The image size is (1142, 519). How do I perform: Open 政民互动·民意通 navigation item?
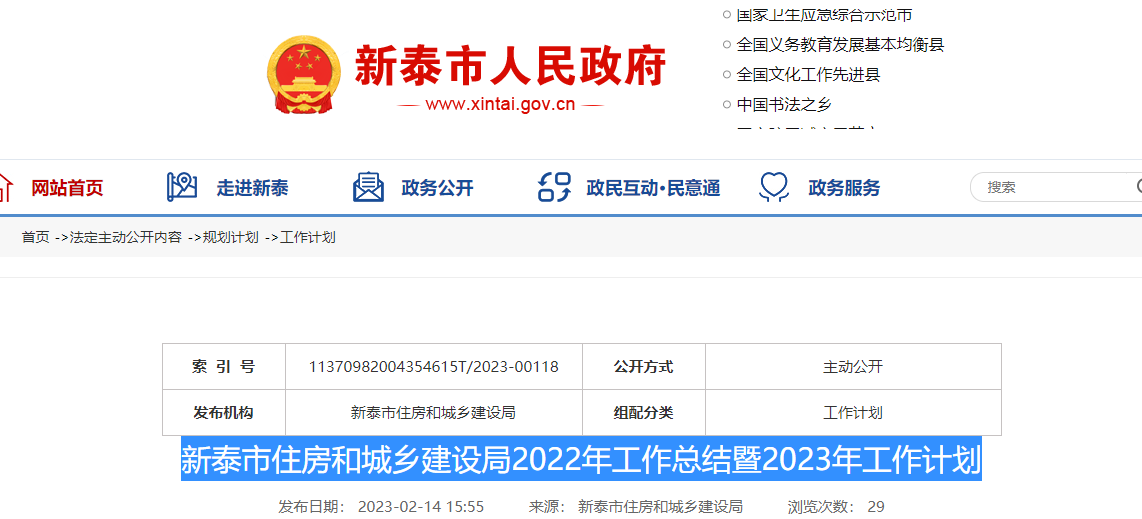(653, 188)
